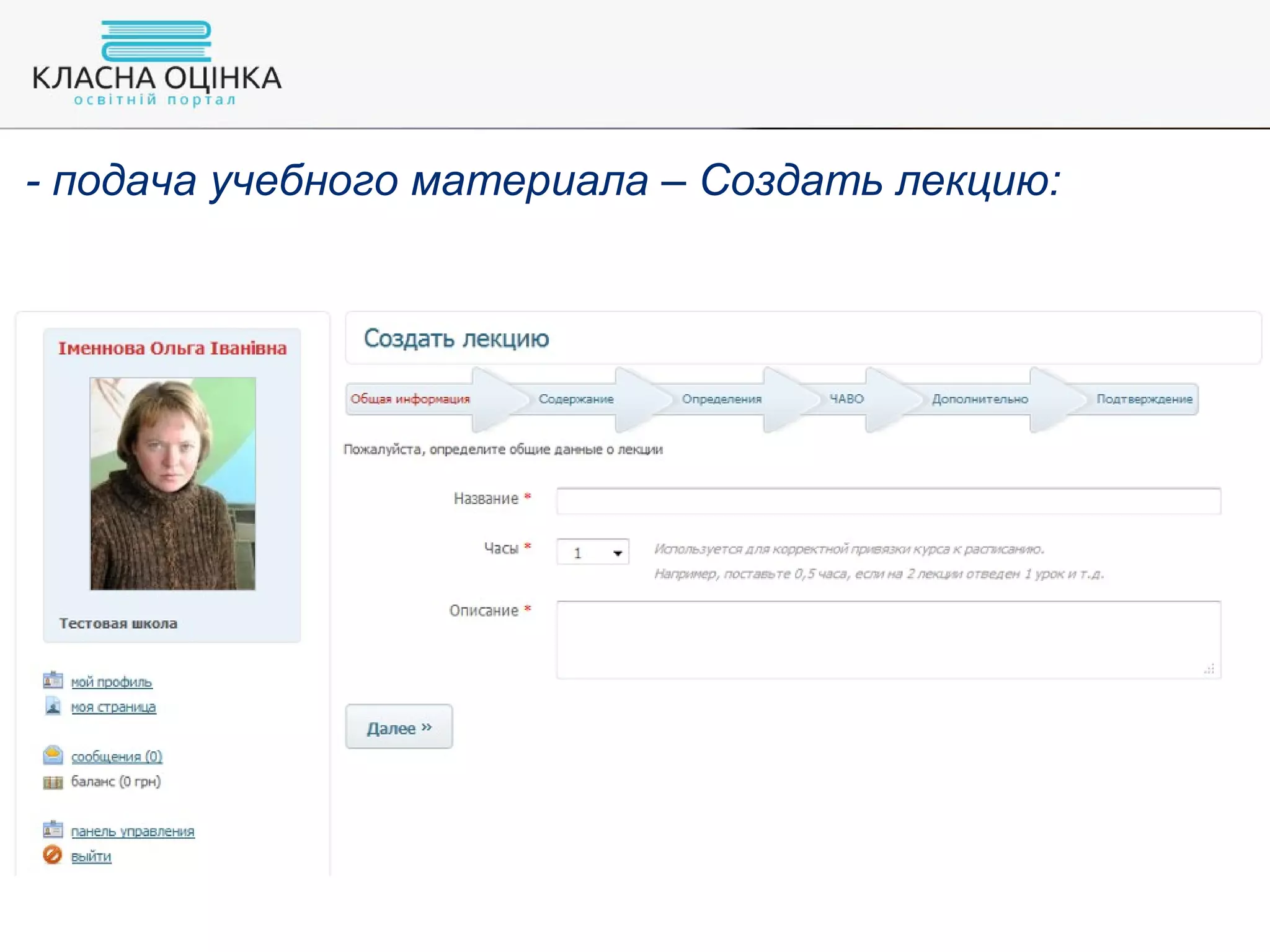Viewport: 1270px width, 952px height.
Task: Click the profile card icon beside мой профиль
Action: point(53,680)
